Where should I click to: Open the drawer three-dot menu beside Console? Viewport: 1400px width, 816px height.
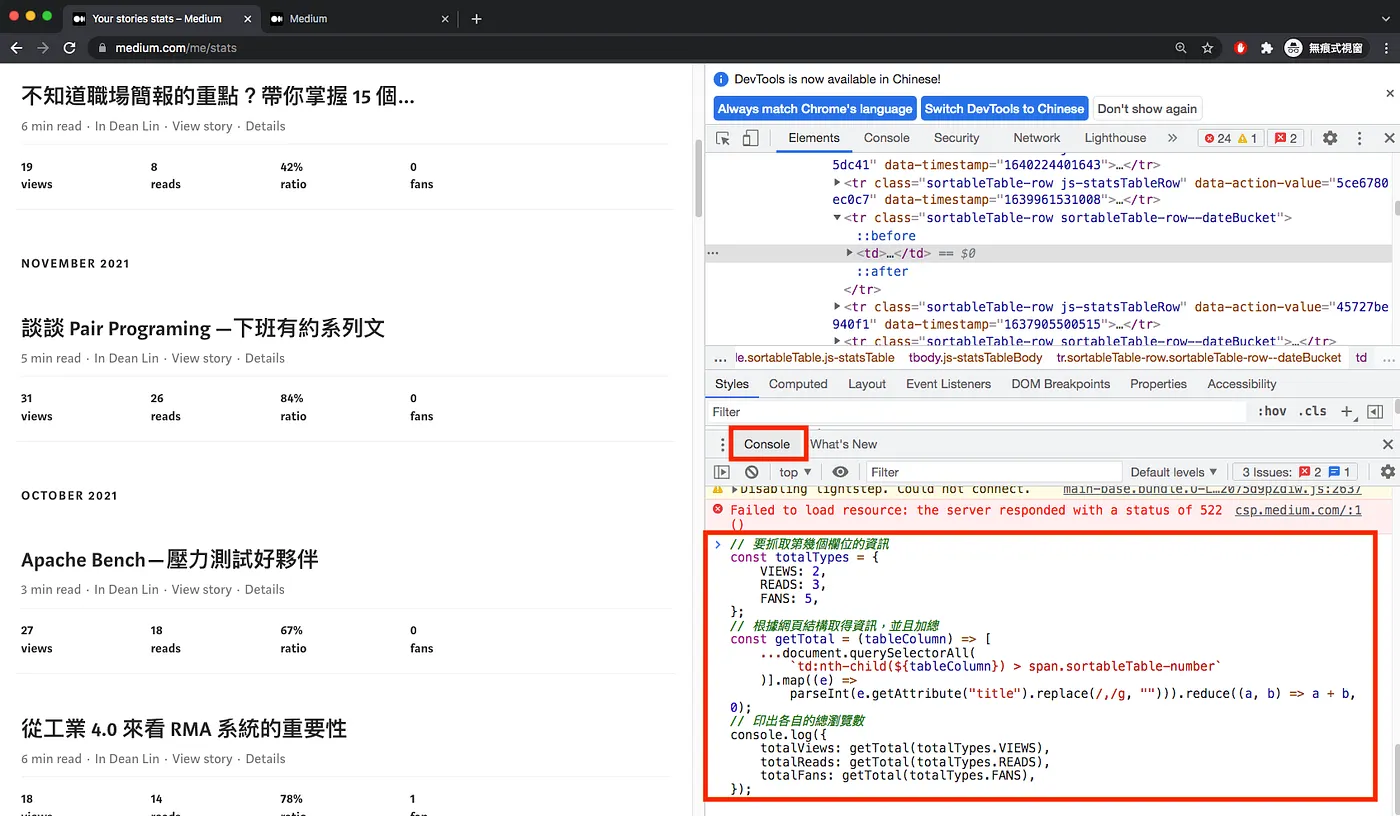[722, 444]
